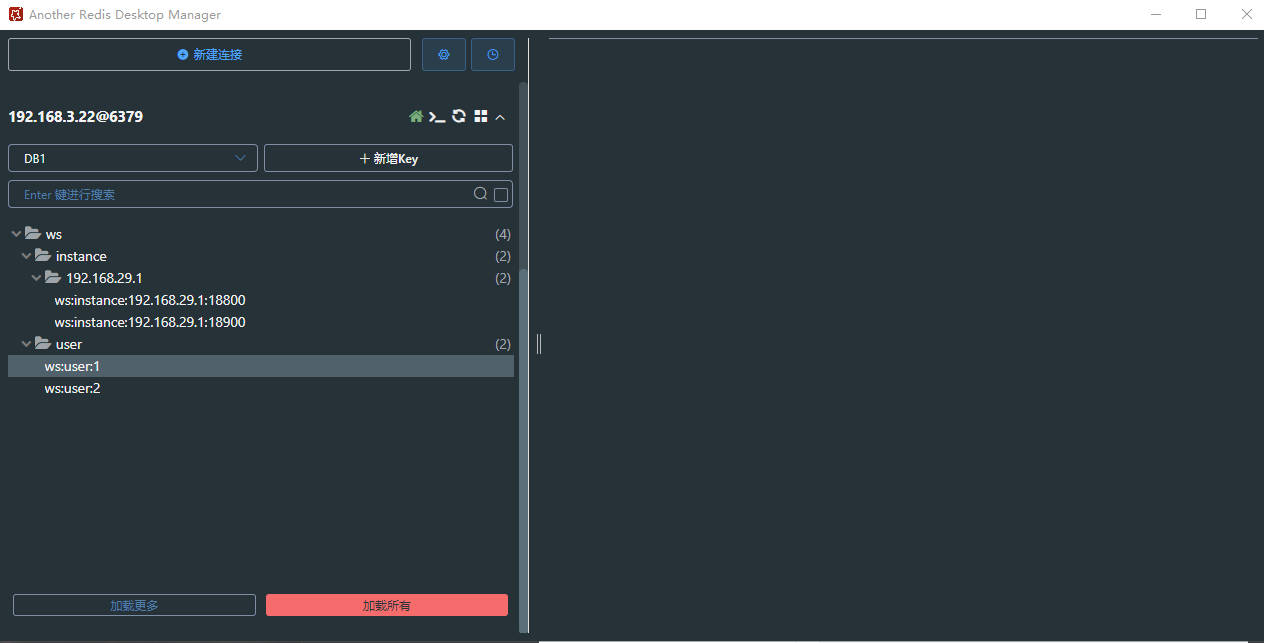Collapse the user folder arrow
The image size is (1264, 643).
(x=26, y=343)
